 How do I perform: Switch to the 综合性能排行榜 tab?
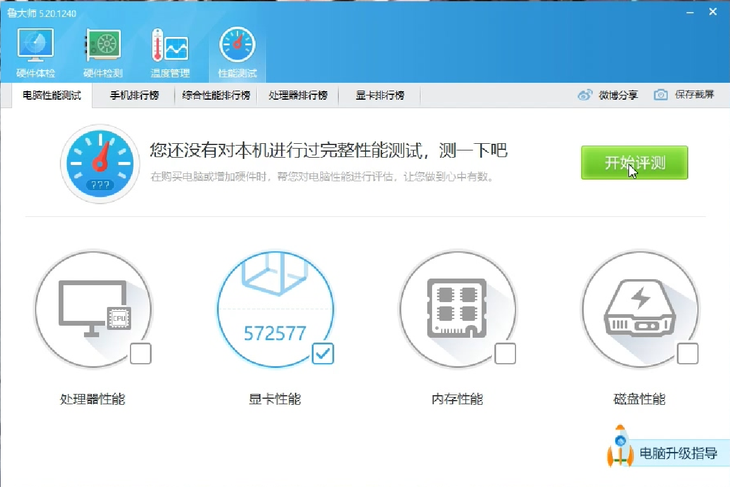pyautogui.click(x=216, y=96)
